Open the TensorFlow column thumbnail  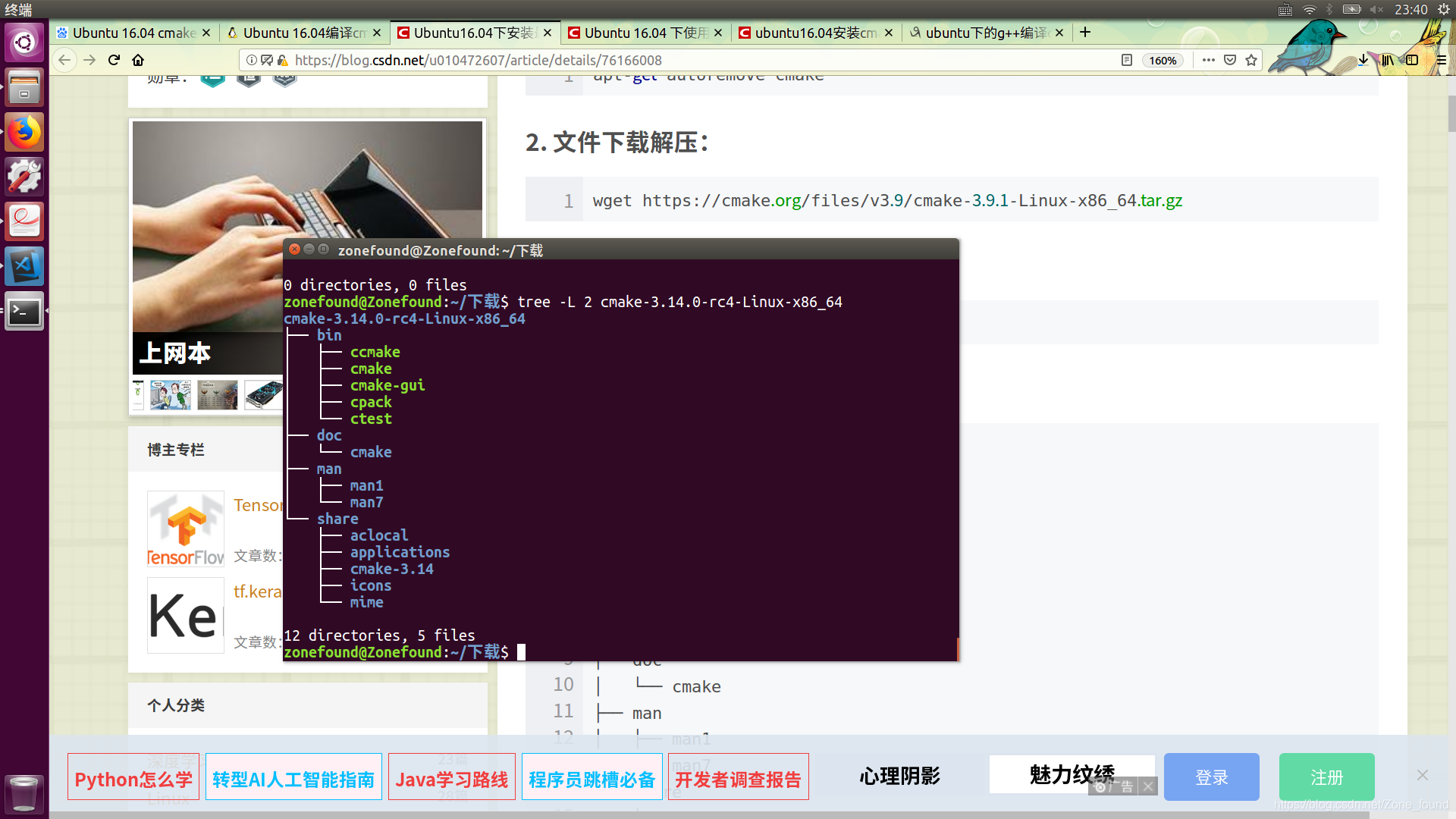pyautogui.click(x=186, y=529)
